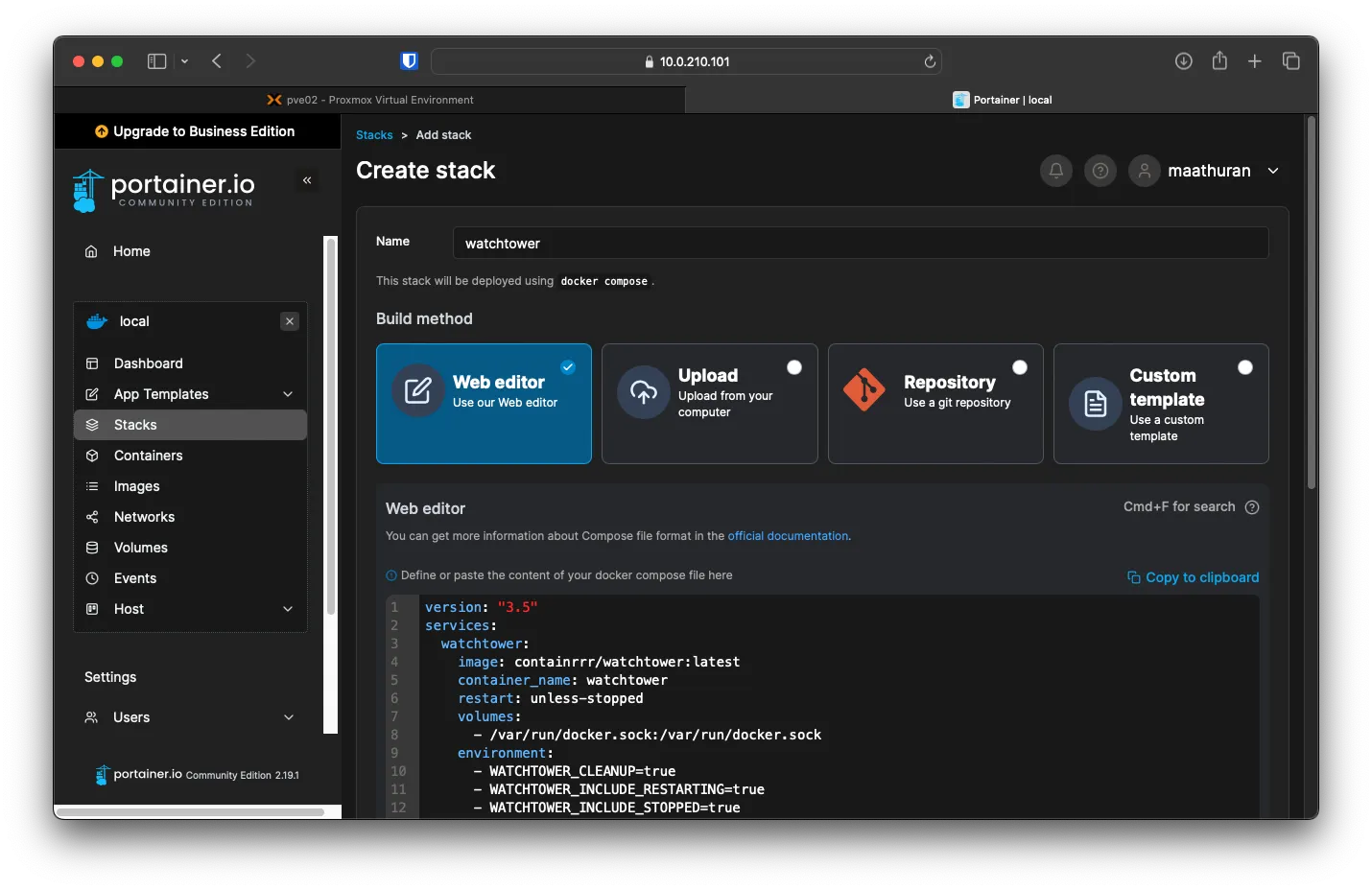Click the Stacks breadcrumb link

point(374,135)
